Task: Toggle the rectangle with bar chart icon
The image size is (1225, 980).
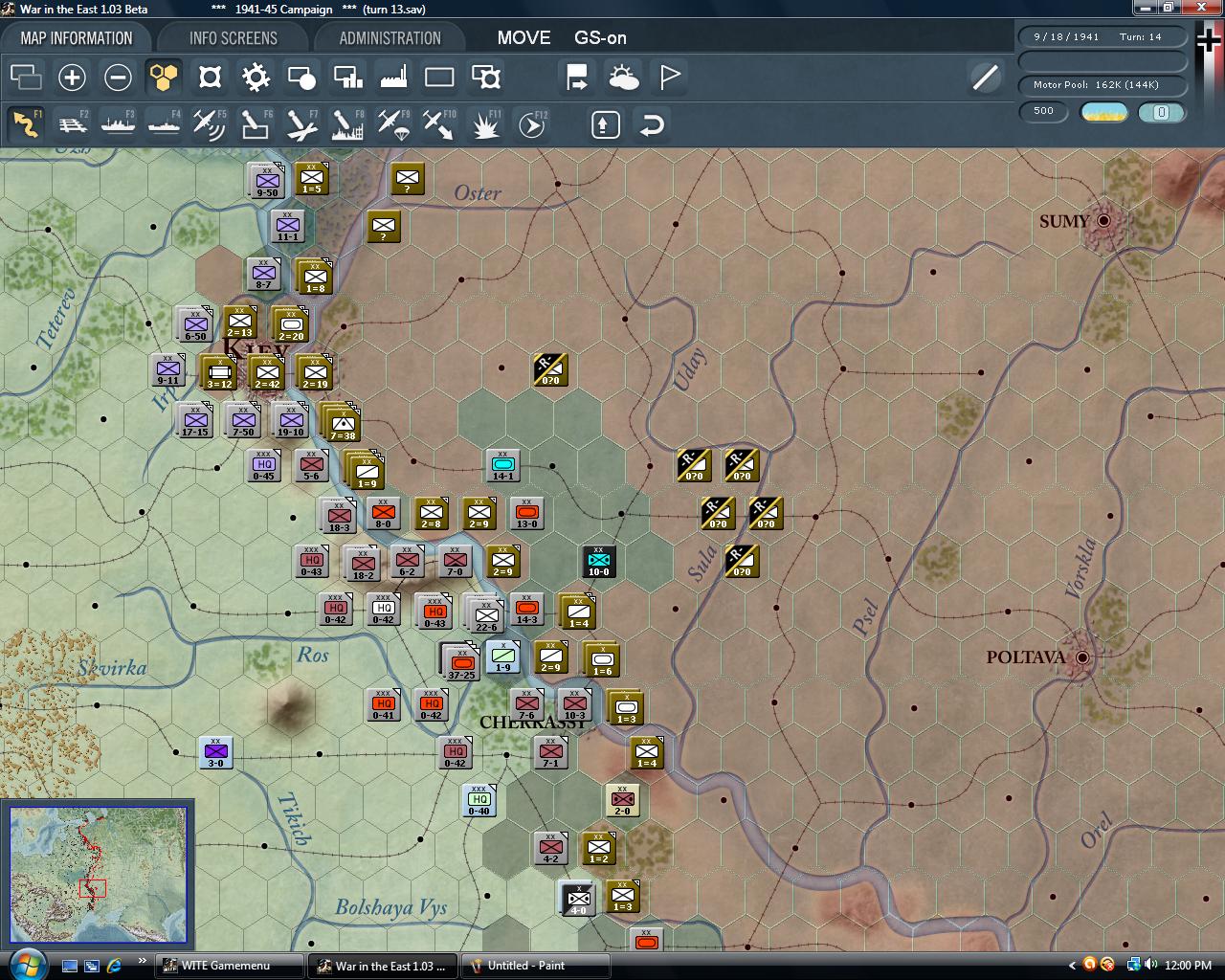Action: tap(347, 78)
